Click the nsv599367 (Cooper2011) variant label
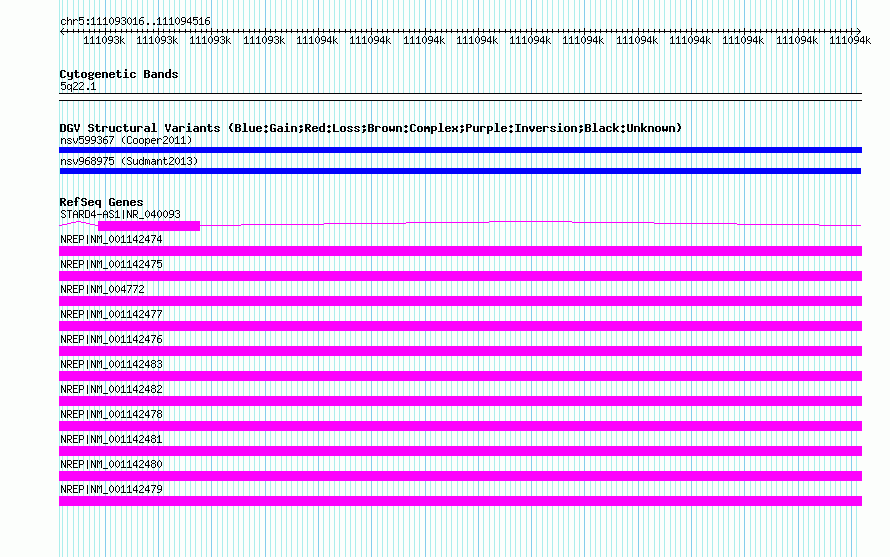The width and height of the screenshot is (890, 557). pyautogui.click(x=126, y=140)
